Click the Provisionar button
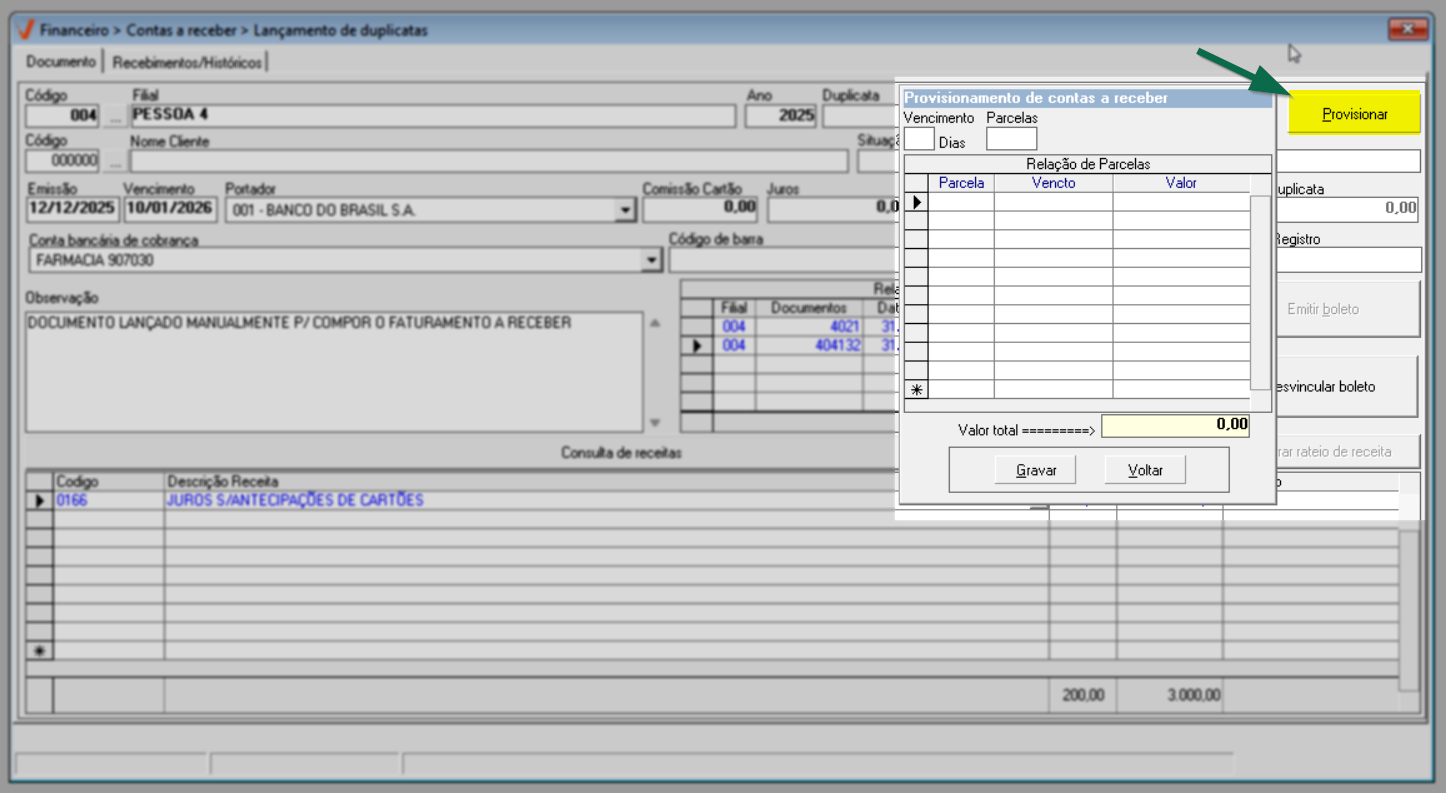Screen dimensions: 1446x793 pyautogui.click(x=1354, y=114)
